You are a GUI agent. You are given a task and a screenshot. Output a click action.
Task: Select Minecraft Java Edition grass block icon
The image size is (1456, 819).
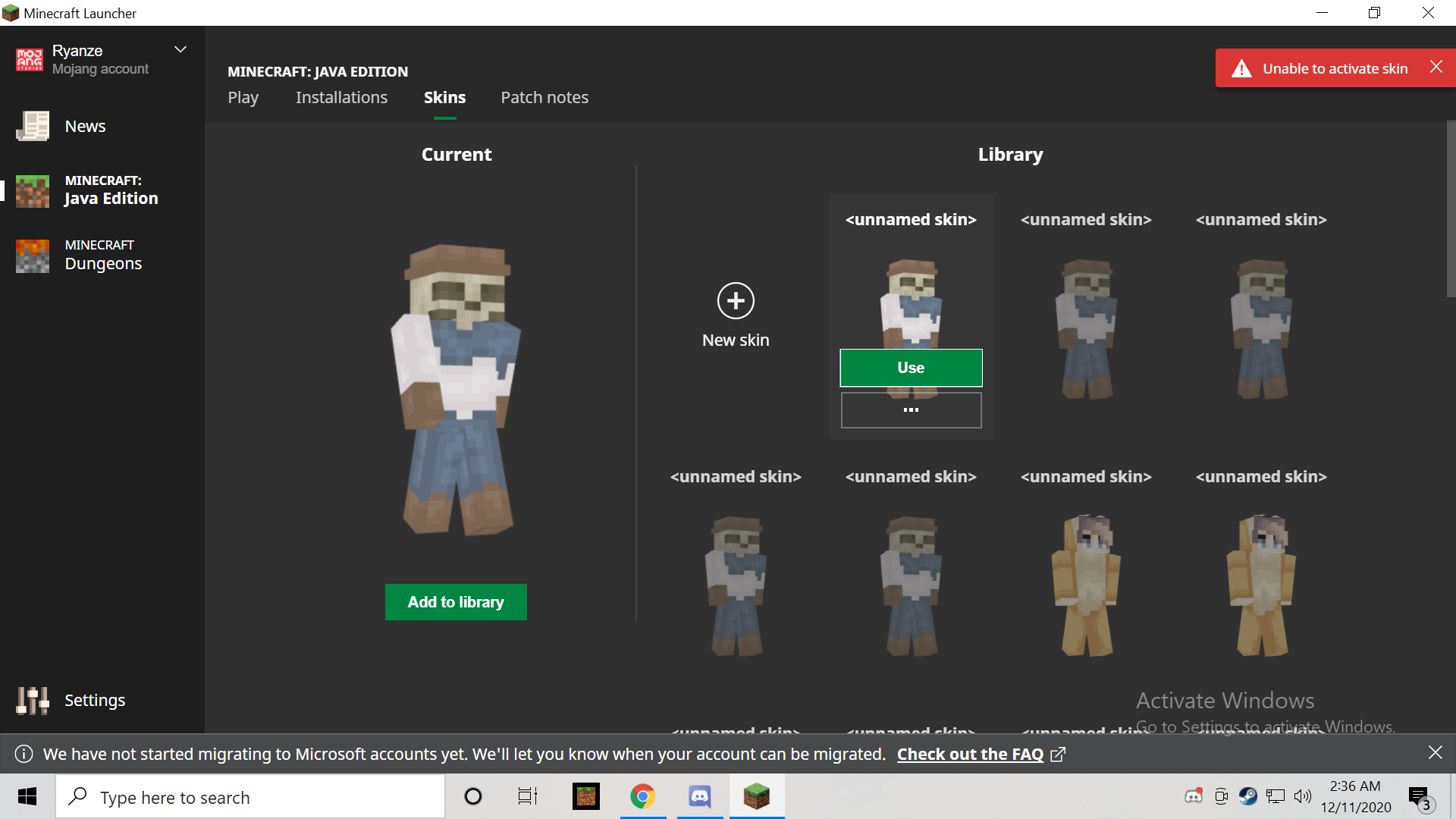point(33,191)
